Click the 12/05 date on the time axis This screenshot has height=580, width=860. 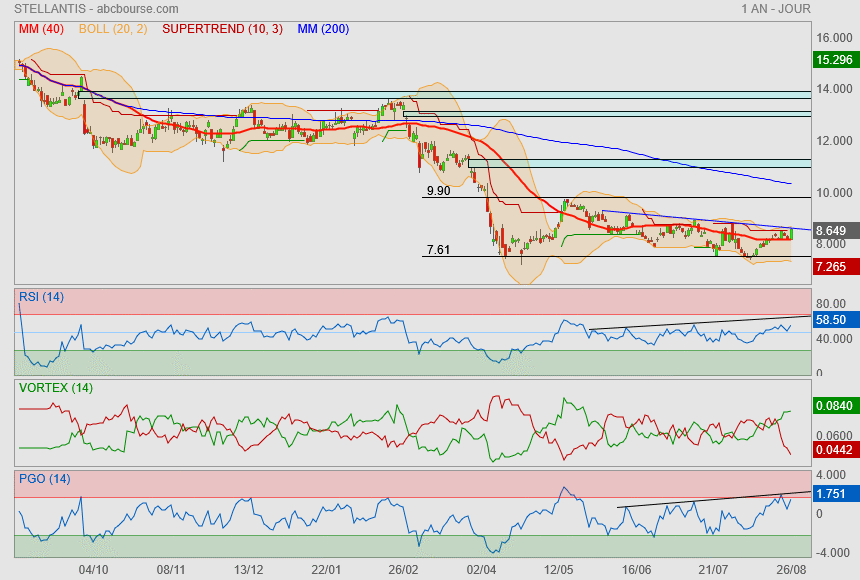click(559, 569)
